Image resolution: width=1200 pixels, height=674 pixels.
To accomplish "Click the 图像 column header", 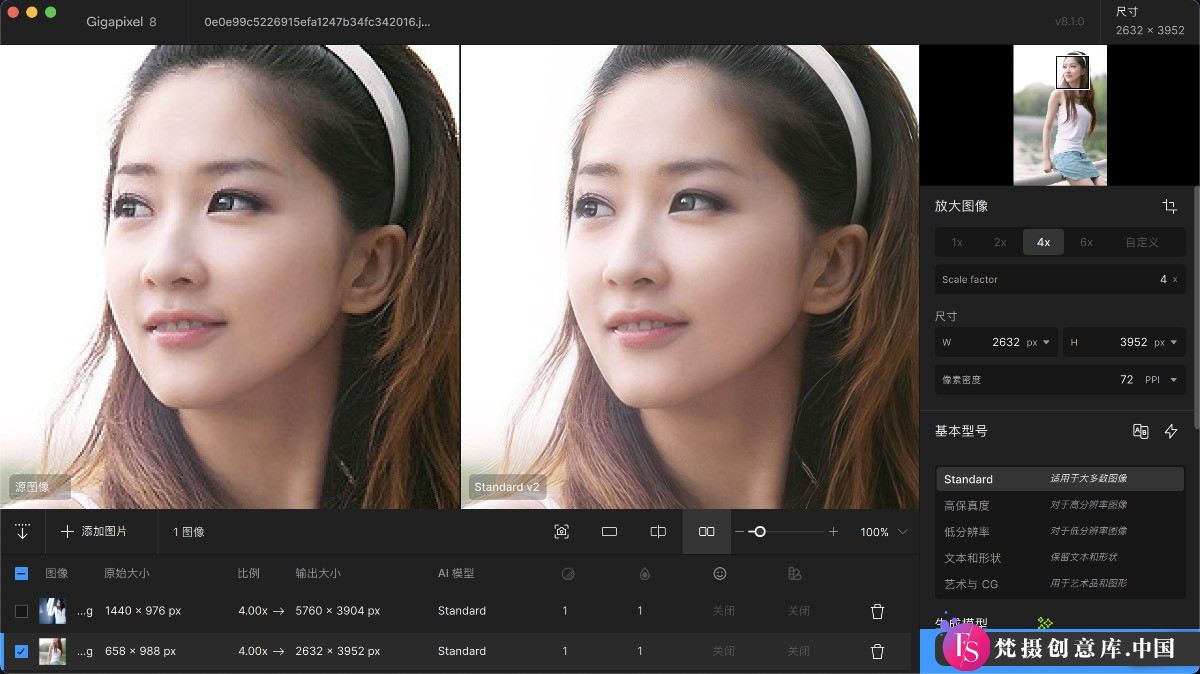I will click(x=57, y=573).
